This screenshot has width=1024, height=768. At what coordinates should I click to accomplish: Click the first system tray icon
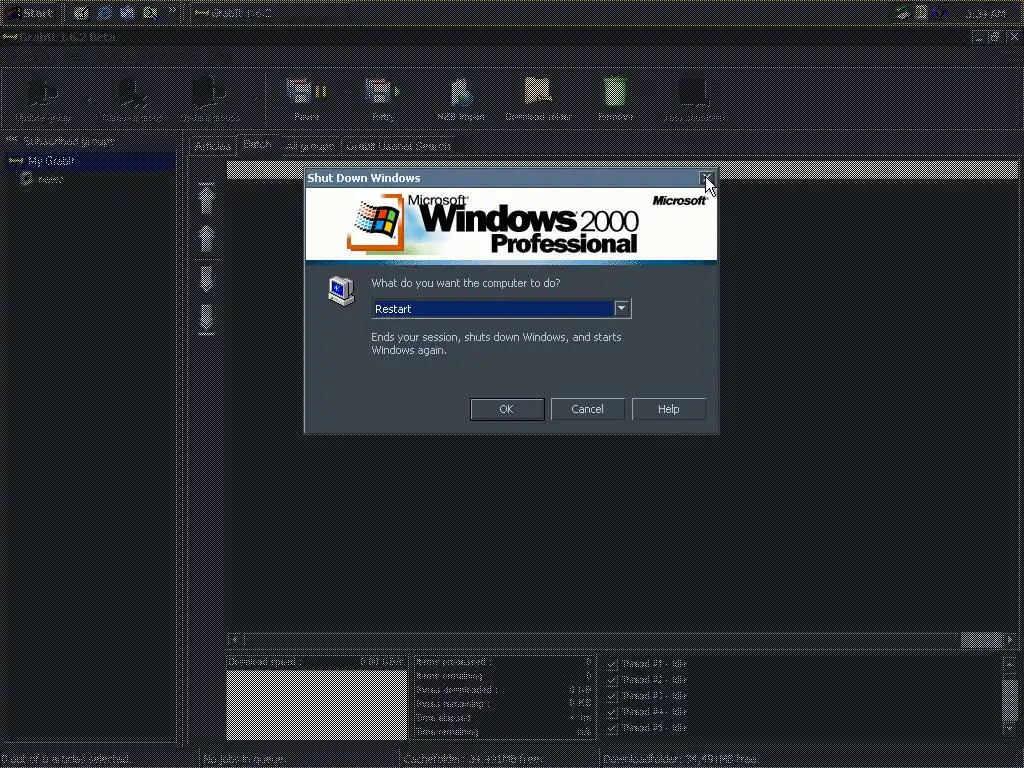point(903,12)
